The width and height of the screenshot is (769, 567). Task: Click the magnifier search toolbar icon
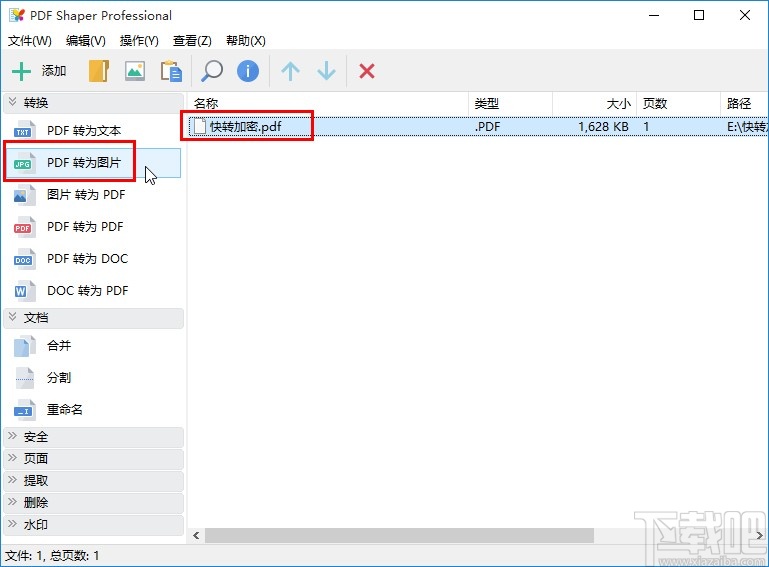[212, 71]
